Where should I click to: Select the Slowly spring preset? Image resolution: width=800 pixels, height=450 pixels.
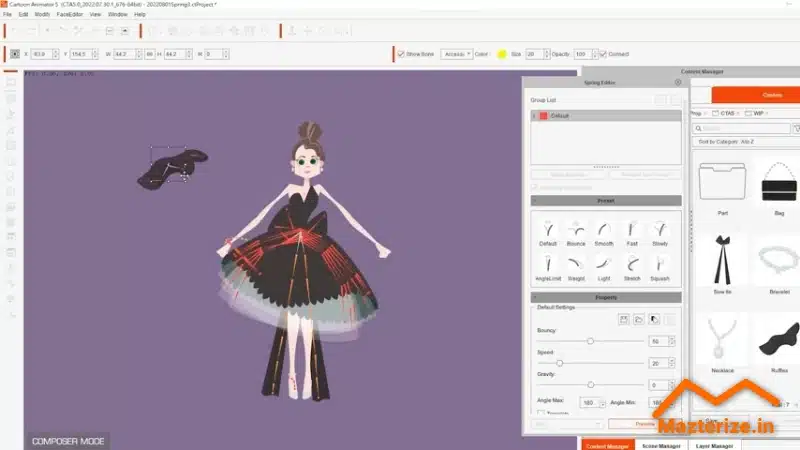coord(660,234)
